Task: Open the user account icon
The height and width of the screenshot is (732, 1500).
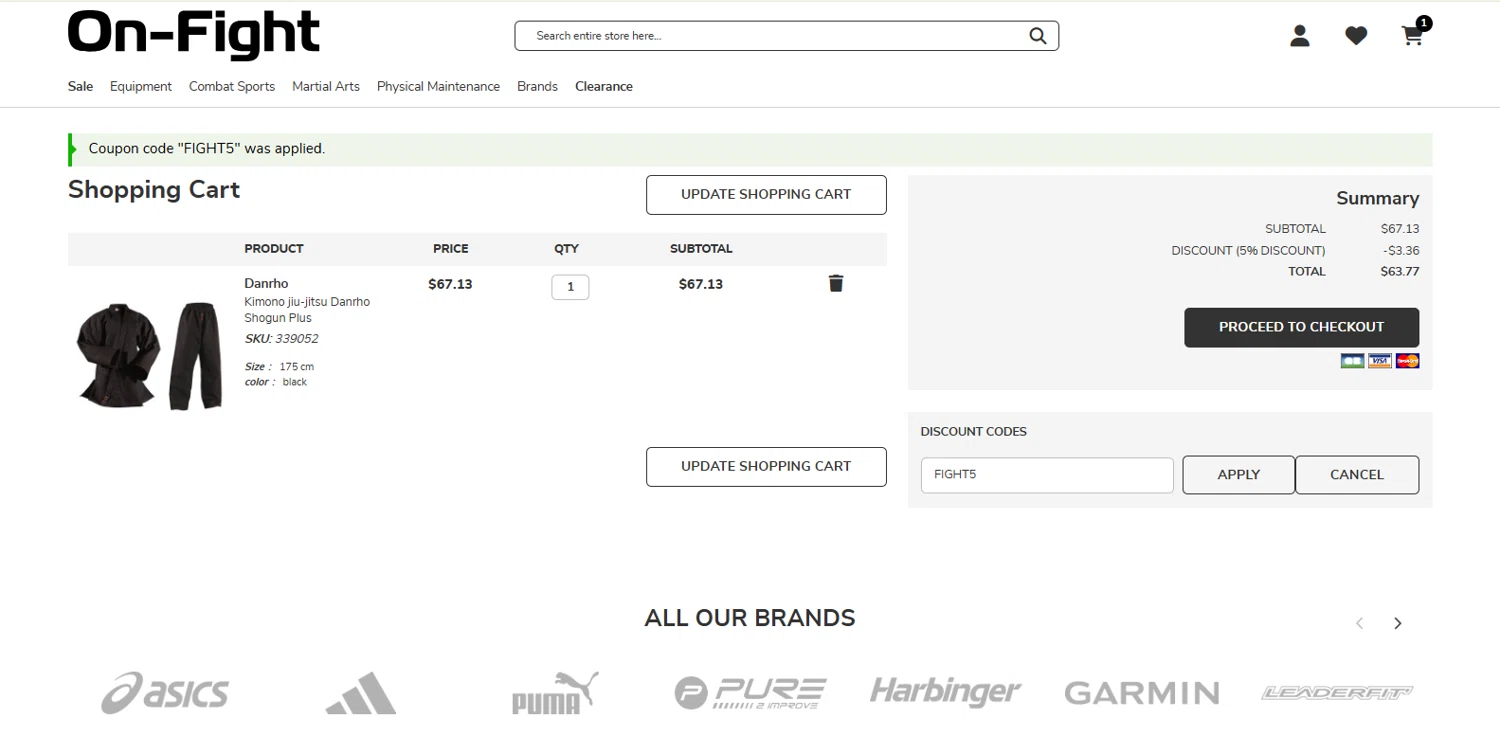Action: click(x=1300, y=36)
